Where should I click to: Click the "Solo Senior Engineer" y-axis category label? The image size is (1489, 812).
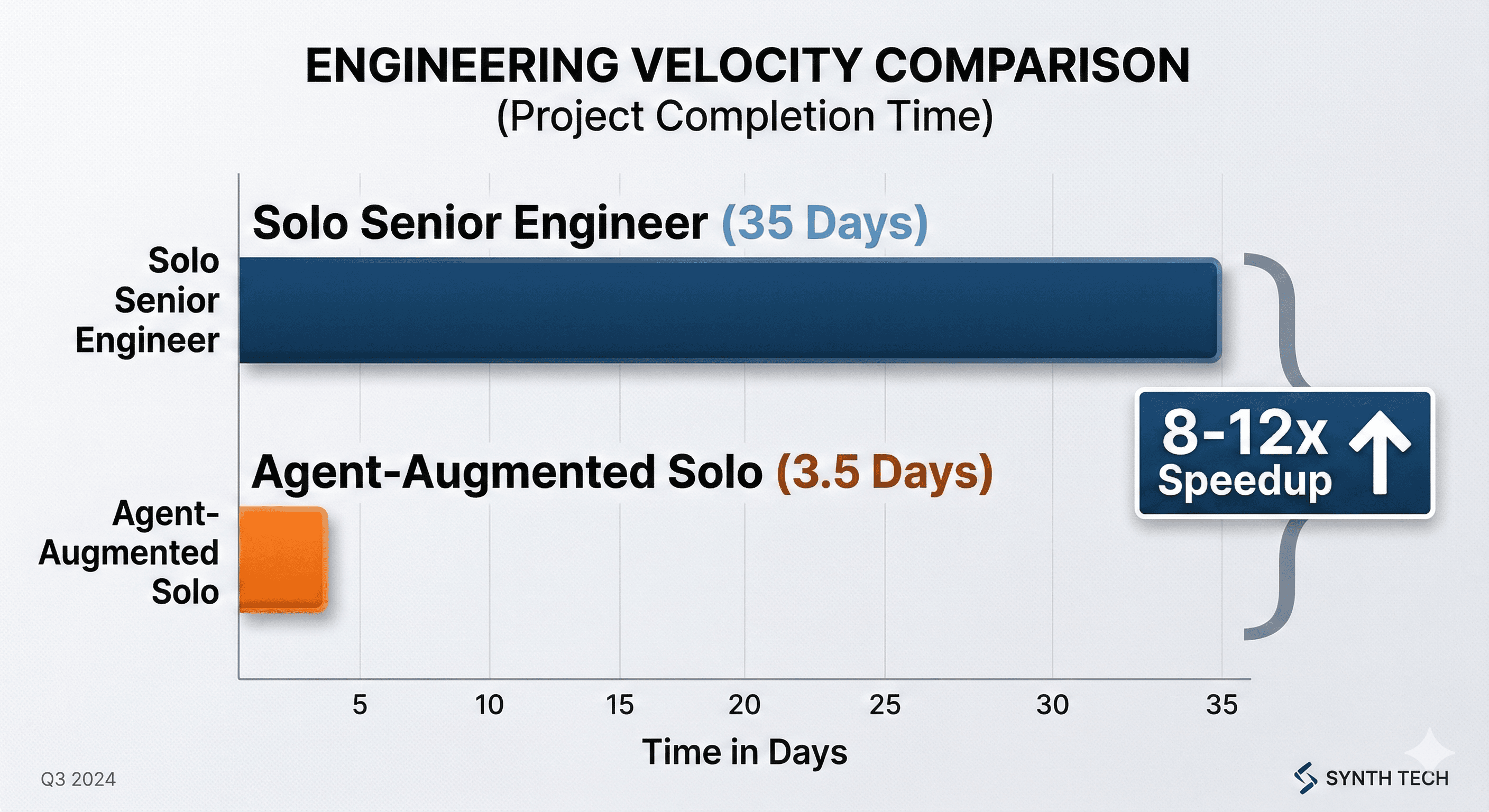coord(148,300)
